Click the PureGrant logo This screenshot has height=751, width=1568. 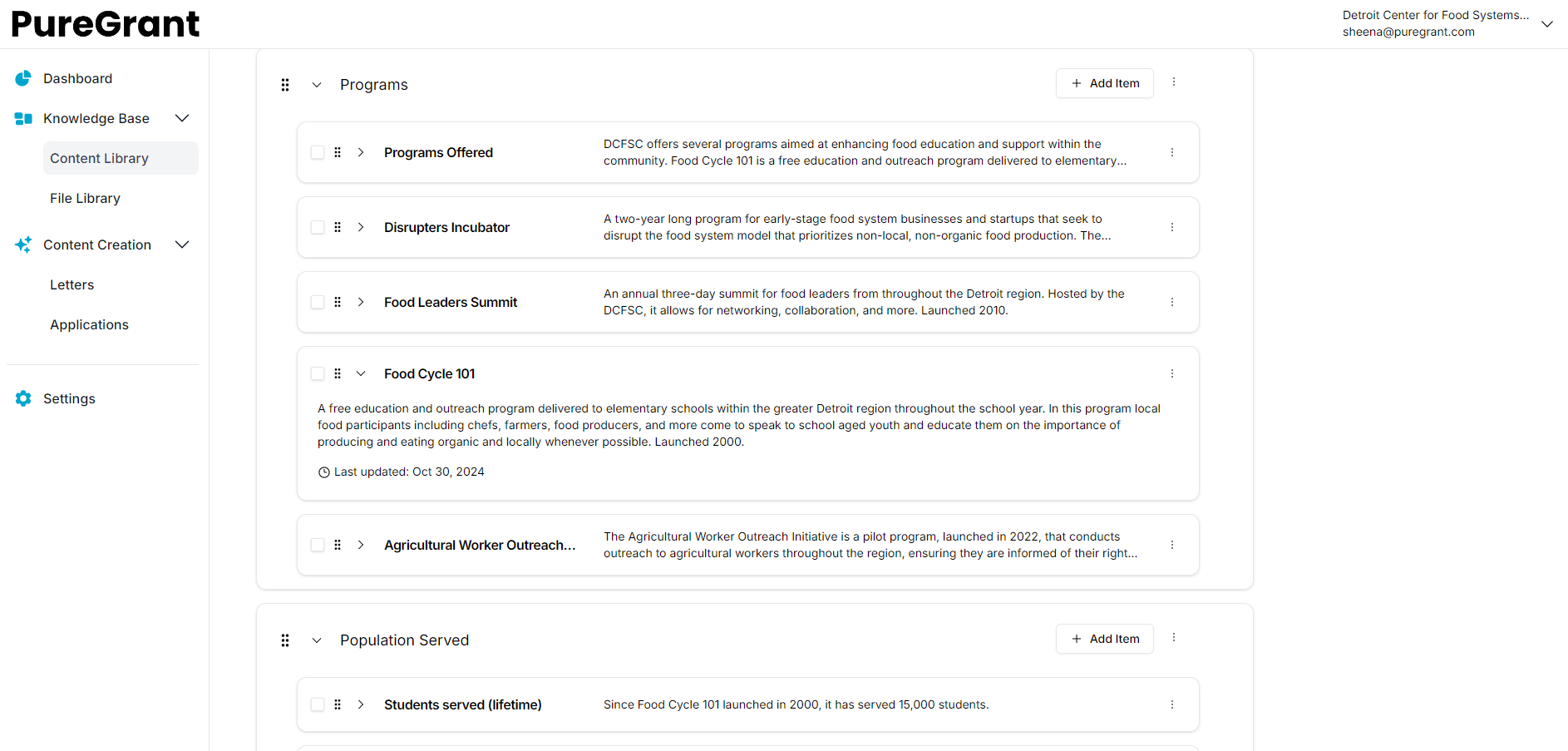[106, 23]
